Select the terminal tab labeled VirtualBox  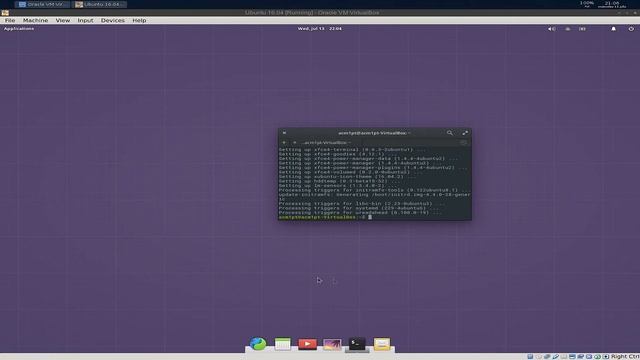tap(327, 142)
